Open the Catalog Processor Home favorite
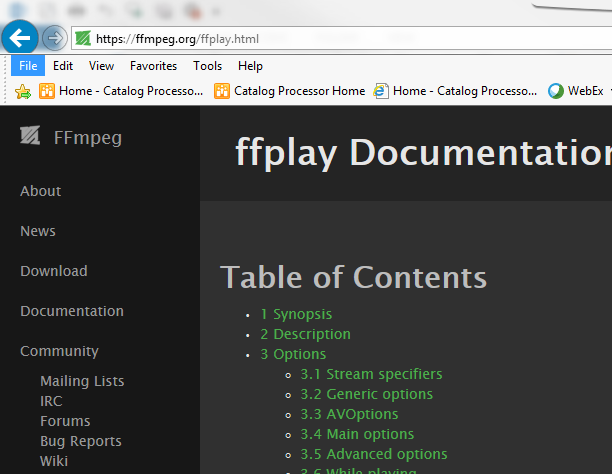 290,91
